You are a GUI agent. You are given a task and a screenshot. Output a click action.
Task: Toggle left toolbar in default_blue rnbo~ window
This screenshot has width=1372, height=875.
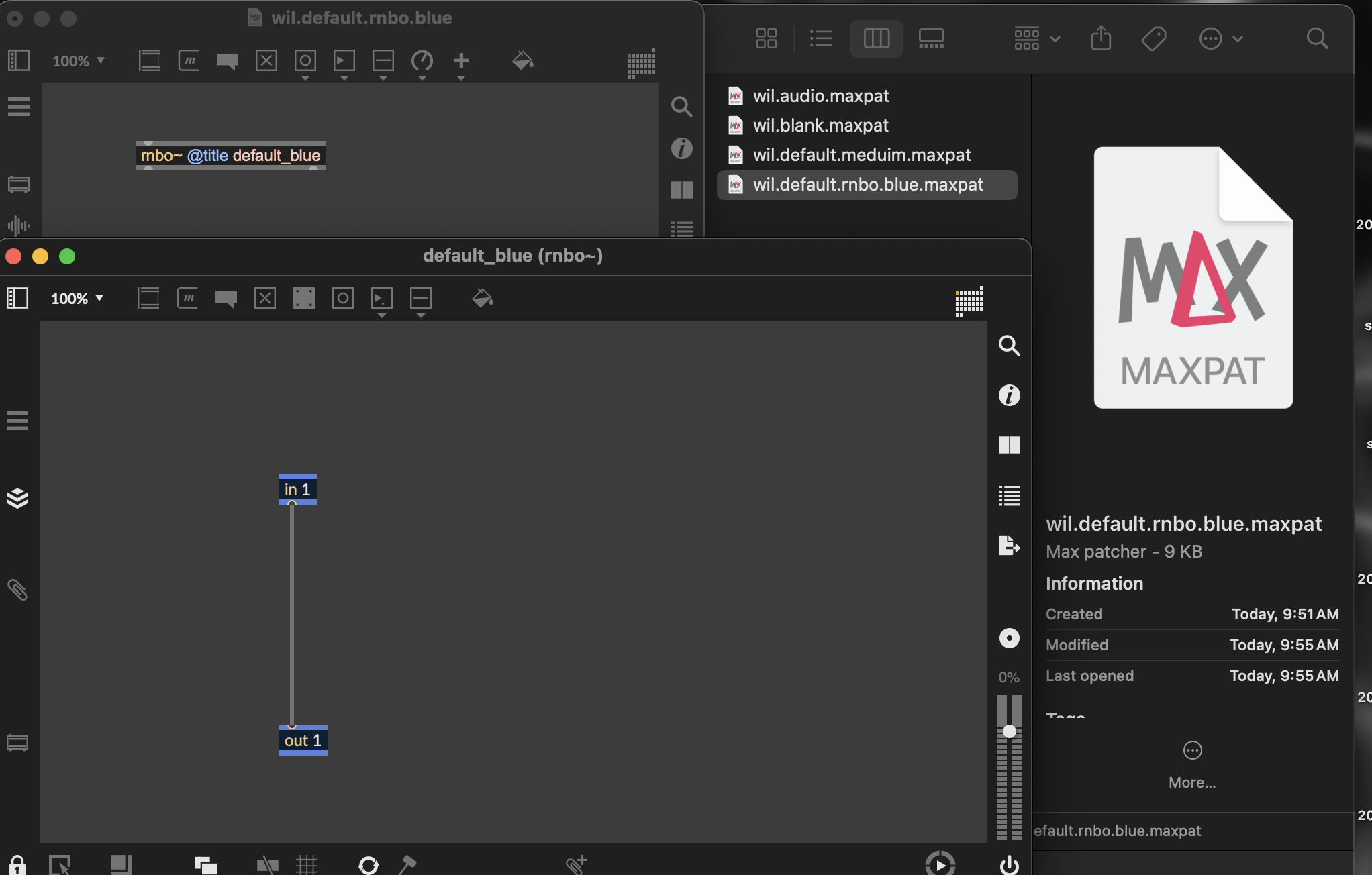click(x=17, y=298)
